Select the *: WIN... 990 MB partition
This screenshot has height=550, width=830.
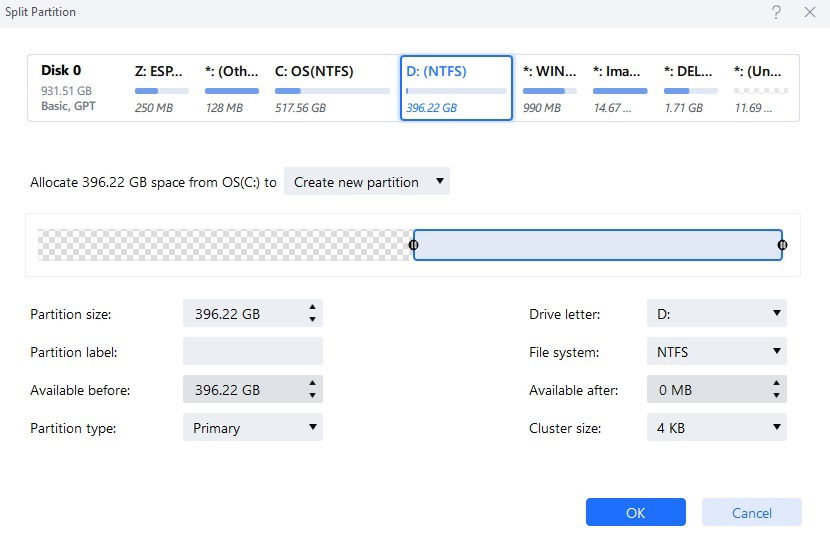[549, 88]
